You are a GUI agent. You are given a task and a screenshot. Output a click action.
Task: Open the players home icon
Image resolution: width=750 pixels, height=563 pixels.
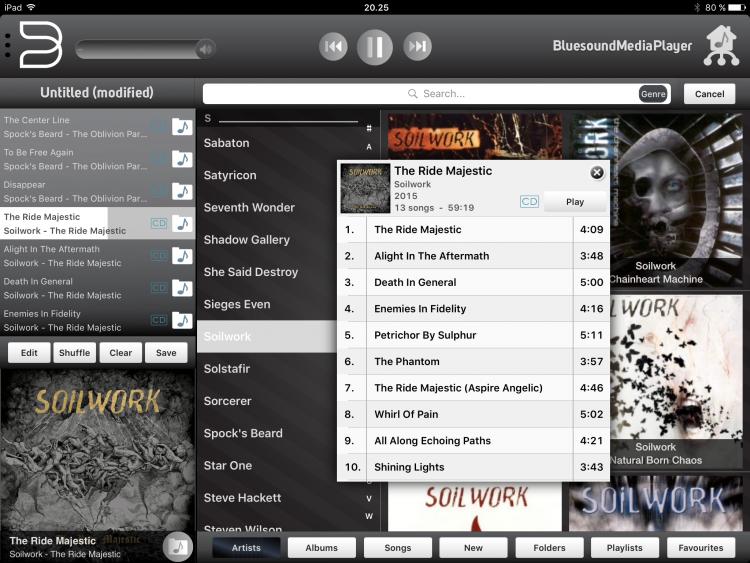pyautogui.click(x=721, y=45)
